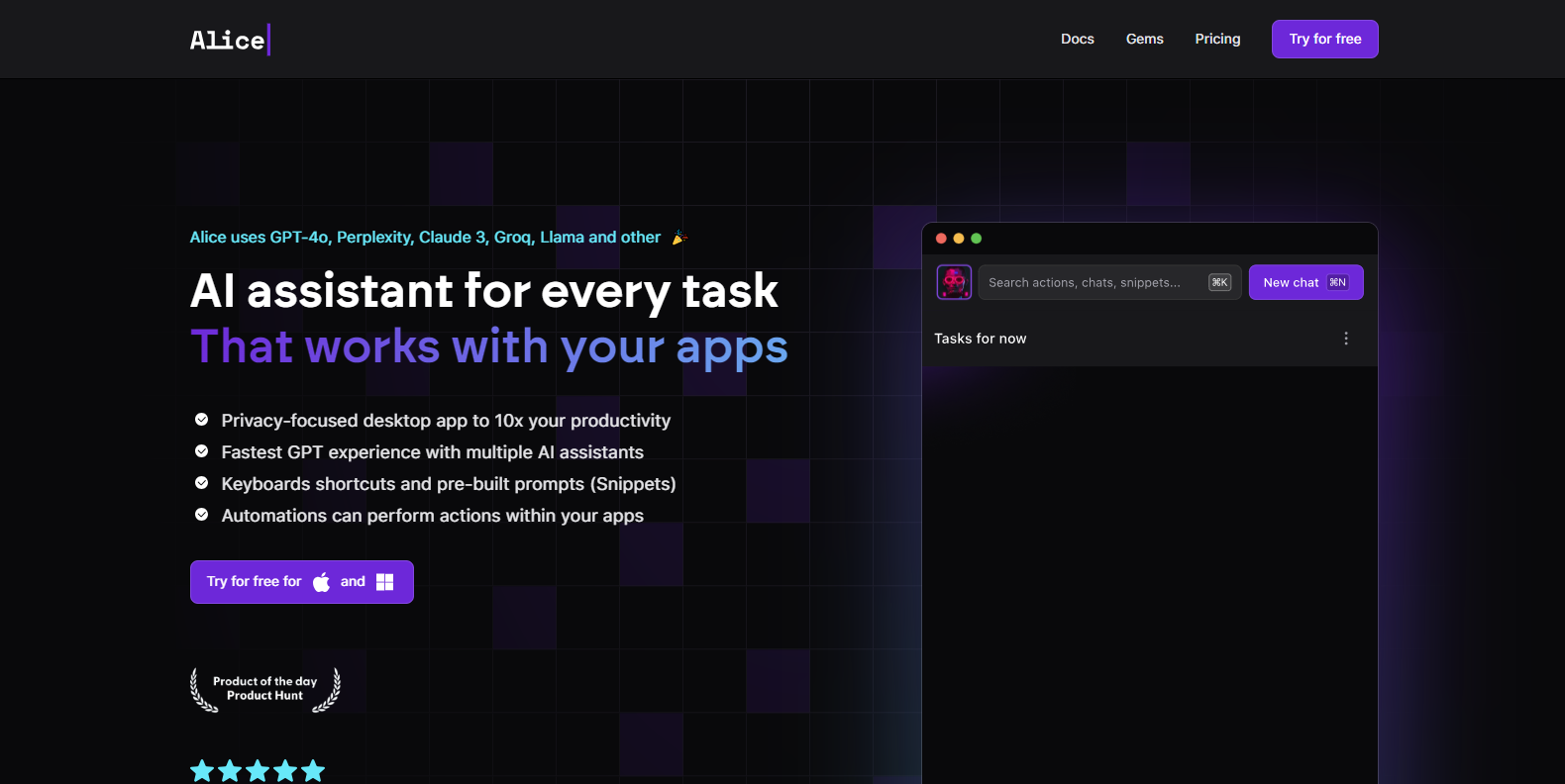
Task: Click the checkmark beside Fastest GPT experience
Action: click(201, 451)
